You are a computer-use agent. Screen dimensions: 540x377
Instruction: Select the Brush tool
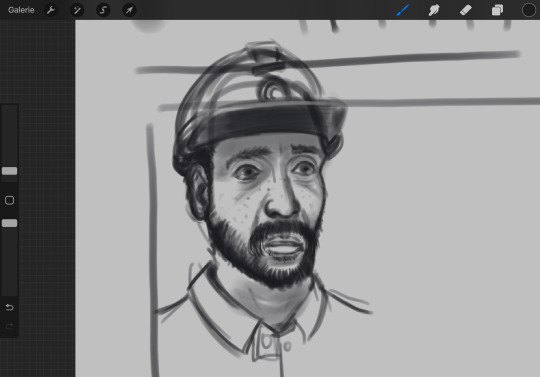(402, 10)
